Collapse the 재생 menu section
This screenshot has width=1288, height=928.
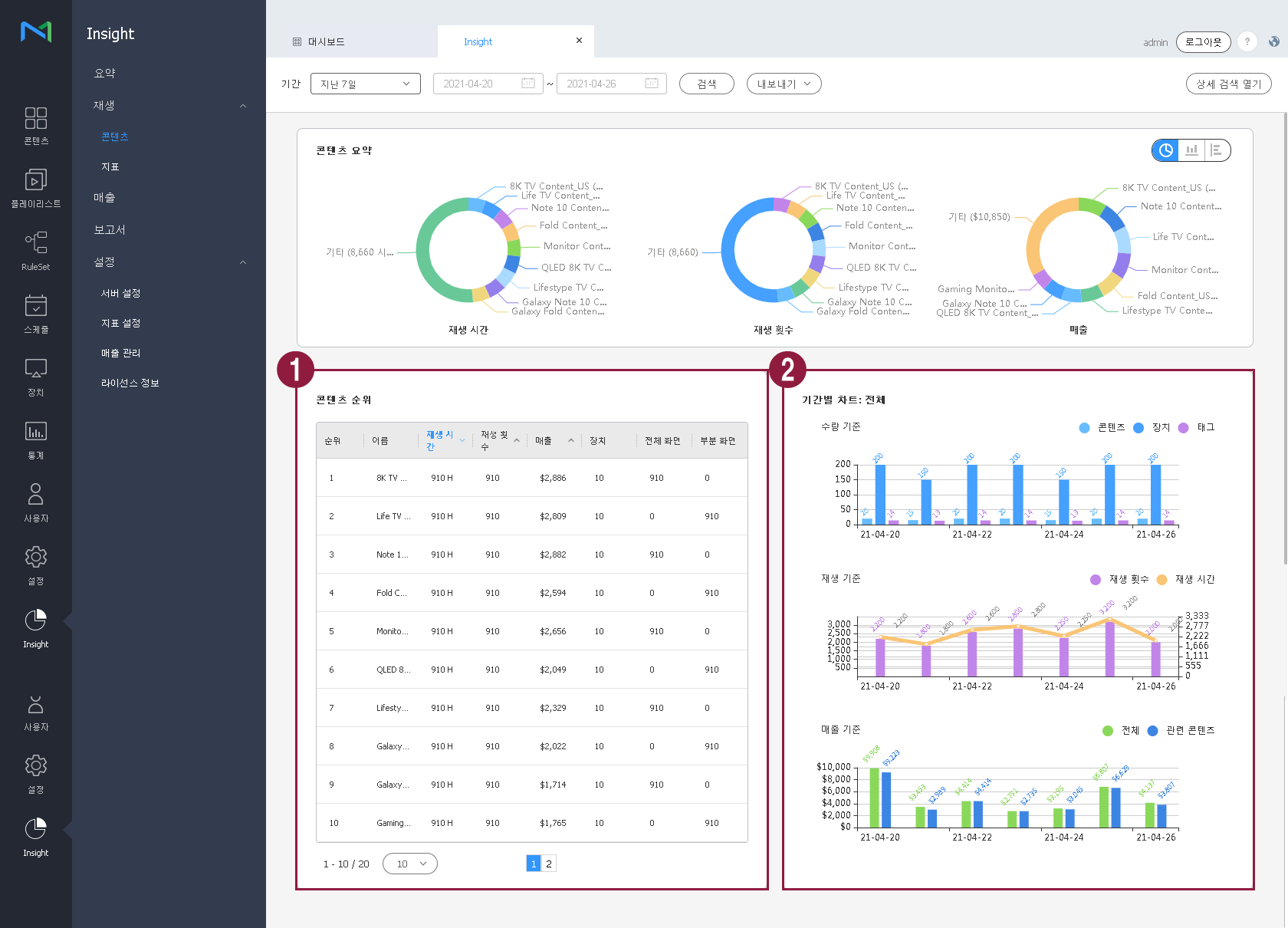click(243, 106)
